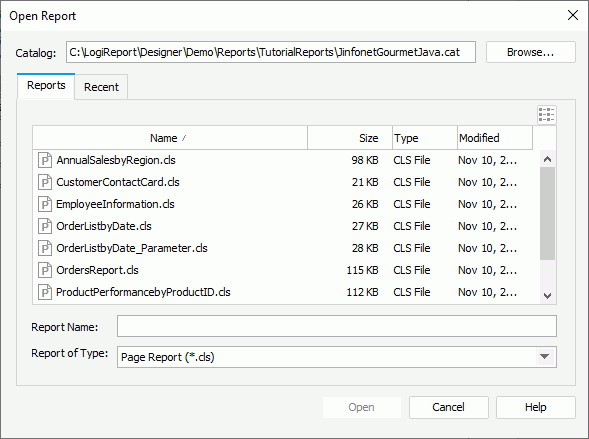Click the 26 KB size cell
This screenshot has height=439, width=589.
coord(365,204)
